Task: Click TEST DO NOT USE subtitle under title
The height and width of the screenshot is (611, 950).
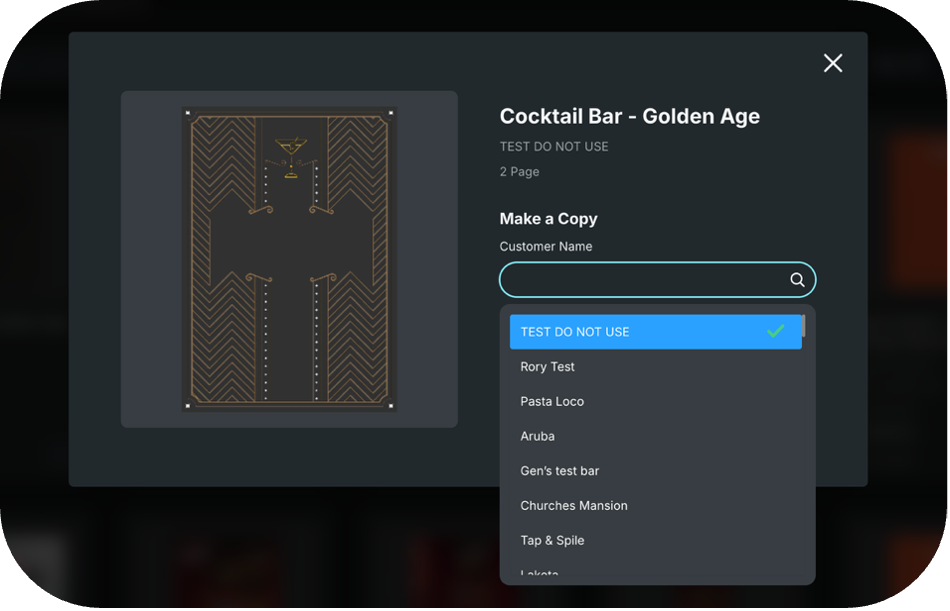Action: point(554,147)
